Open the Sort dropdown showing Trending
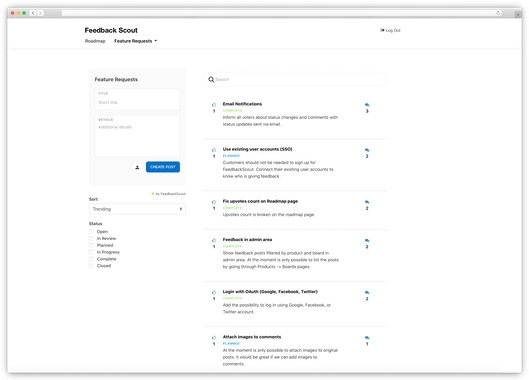The width and height of the screenshot is (529, 380). coord(137,209)
